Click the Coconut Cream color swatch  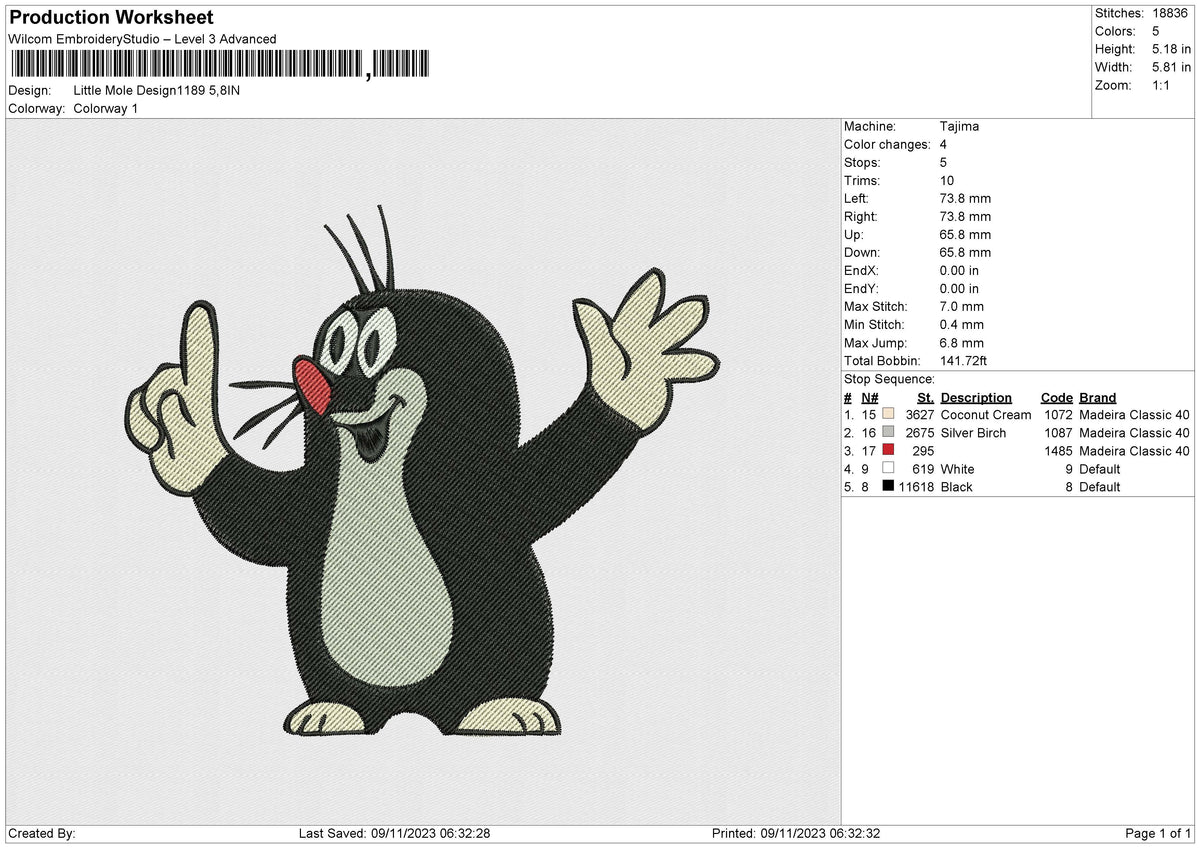point(888,414)
